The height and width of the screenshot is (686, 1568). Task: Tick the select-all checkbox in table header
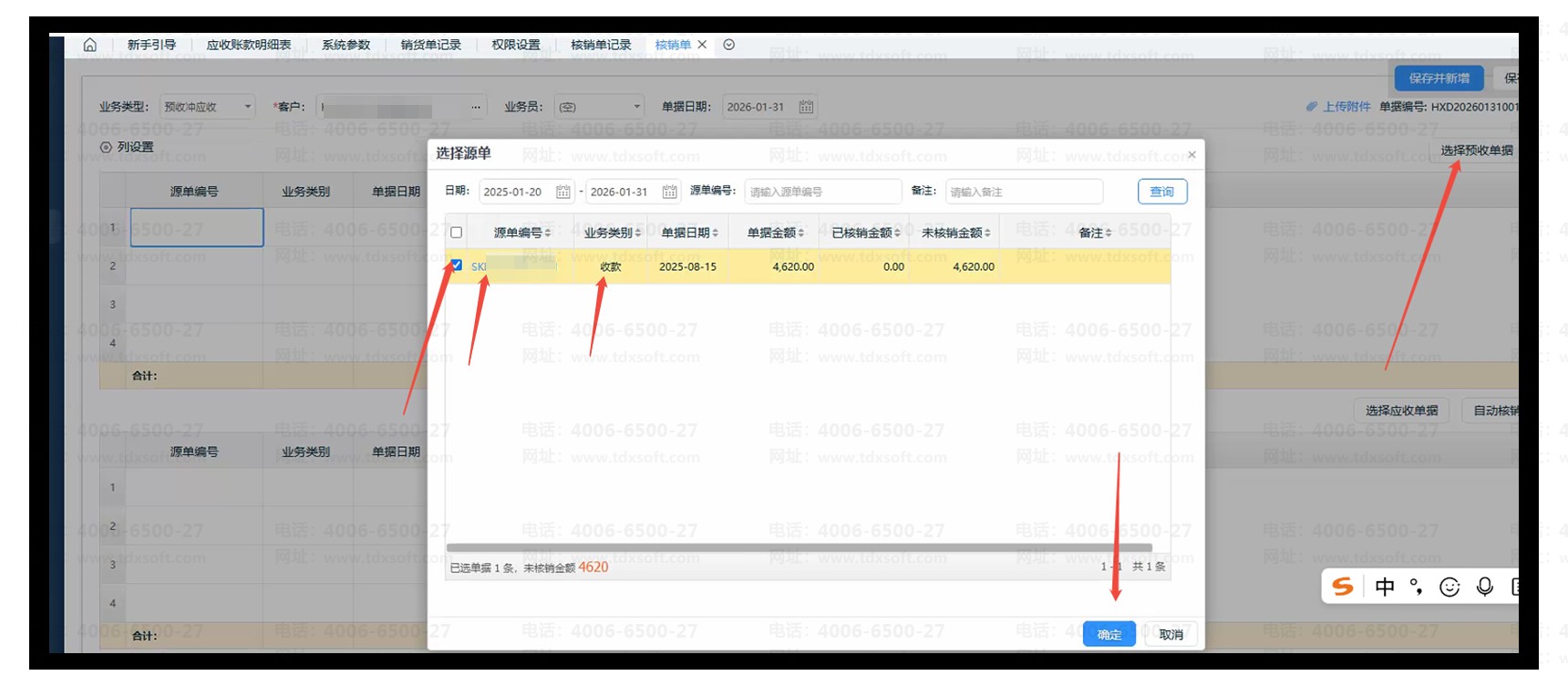[457, 233]
